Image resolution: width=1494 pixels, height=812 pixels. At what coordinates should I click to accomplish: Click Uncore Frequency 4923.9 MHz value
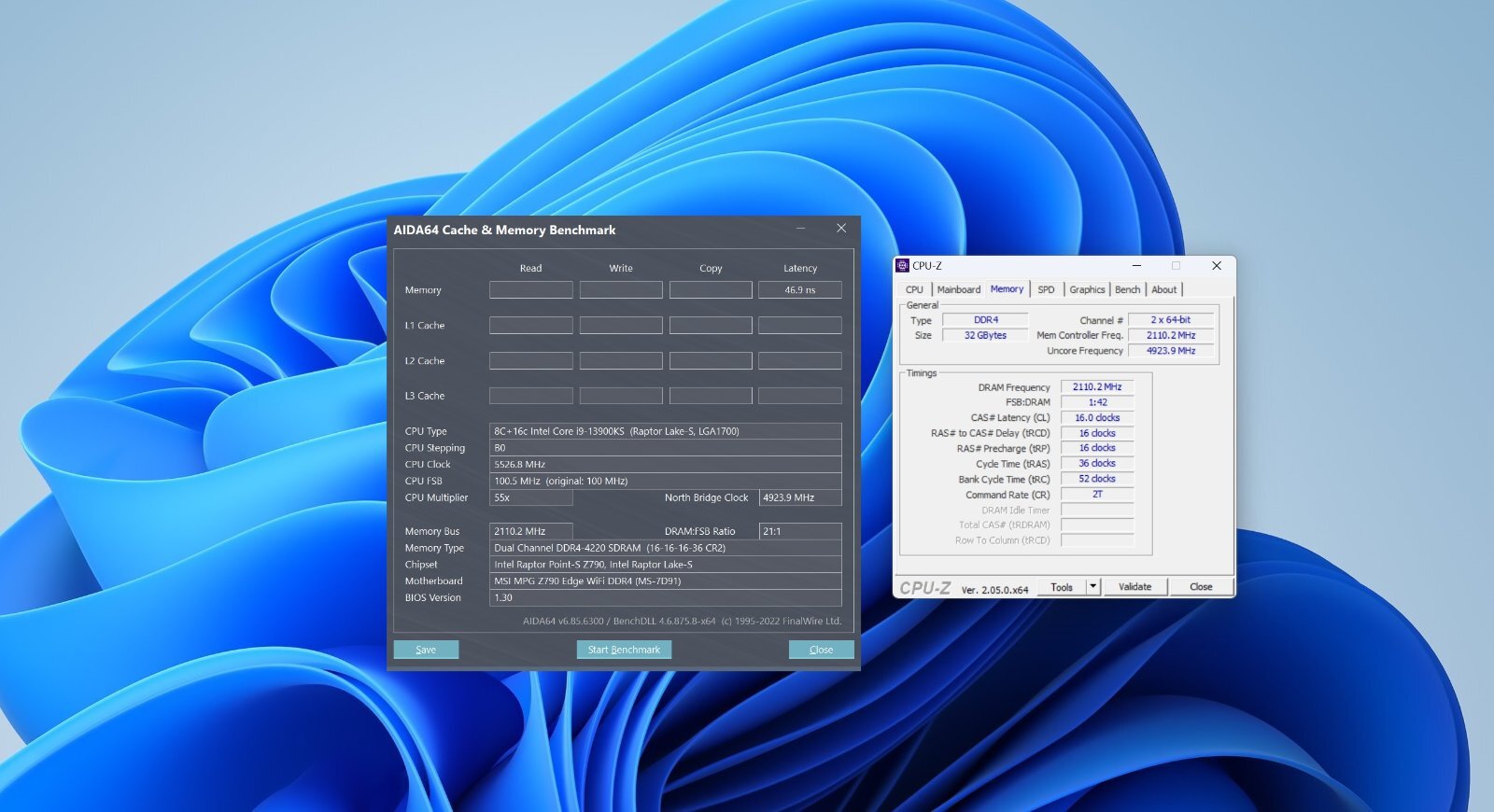click(x=1171, y=351)
